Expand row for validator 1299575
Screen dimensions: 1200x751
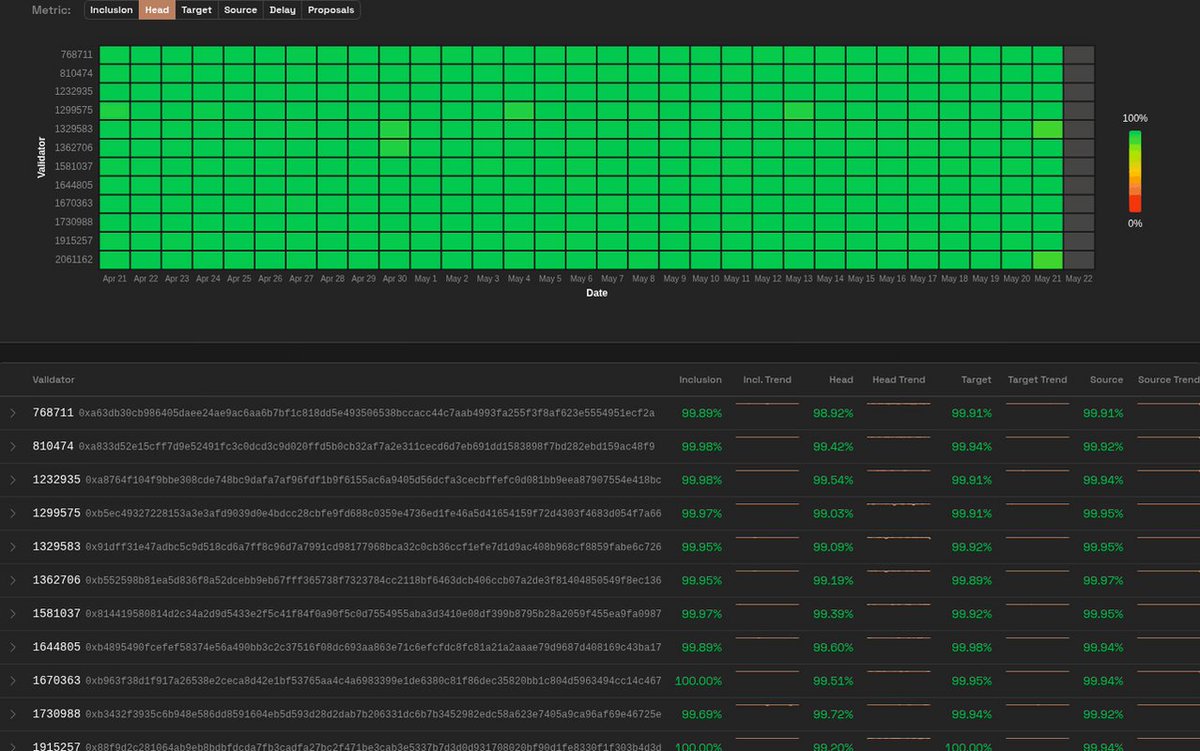point(13,513)
